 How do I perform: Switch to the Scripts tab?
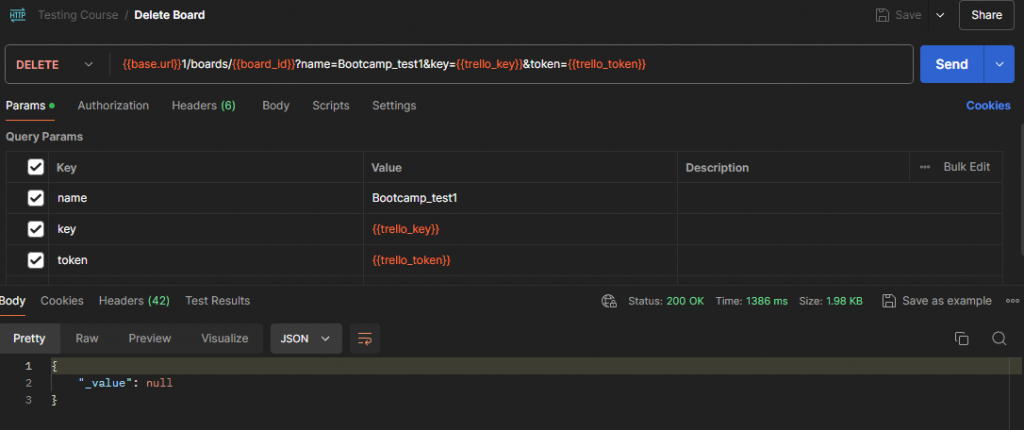(330, 105)
